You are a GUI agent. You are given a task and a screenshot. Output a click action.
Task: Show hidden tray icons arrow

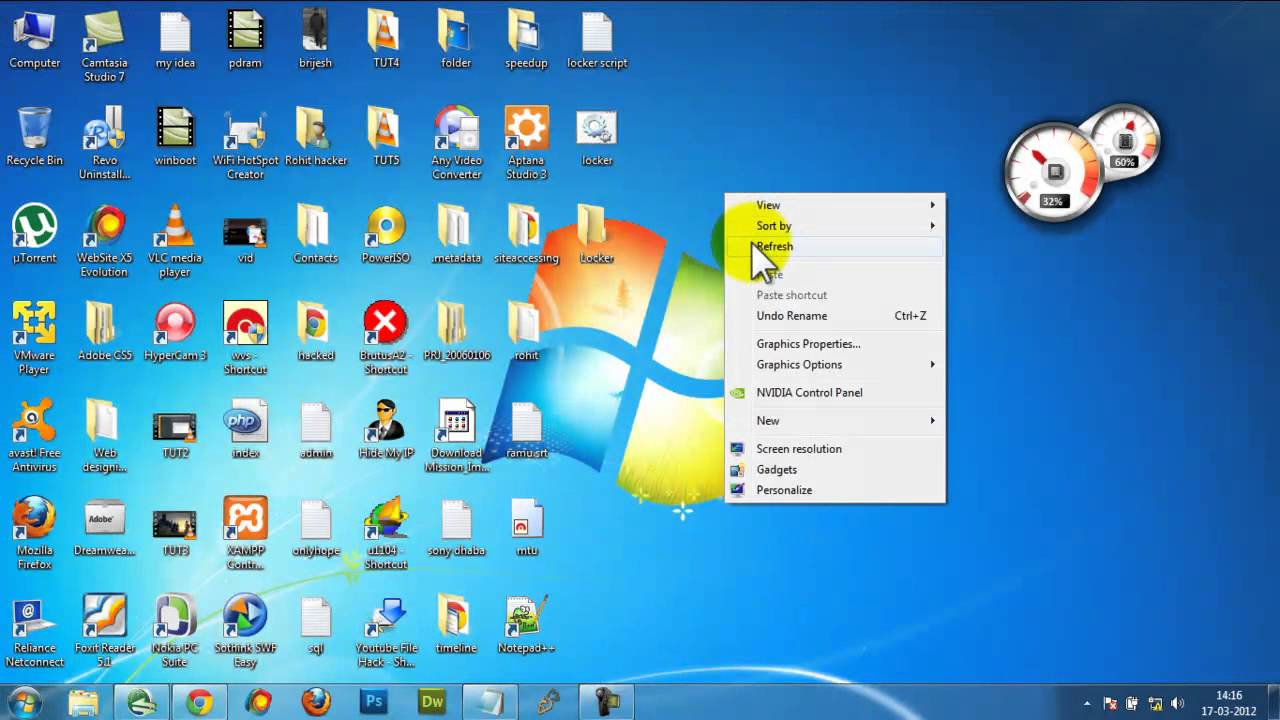tap(1087, 703)
